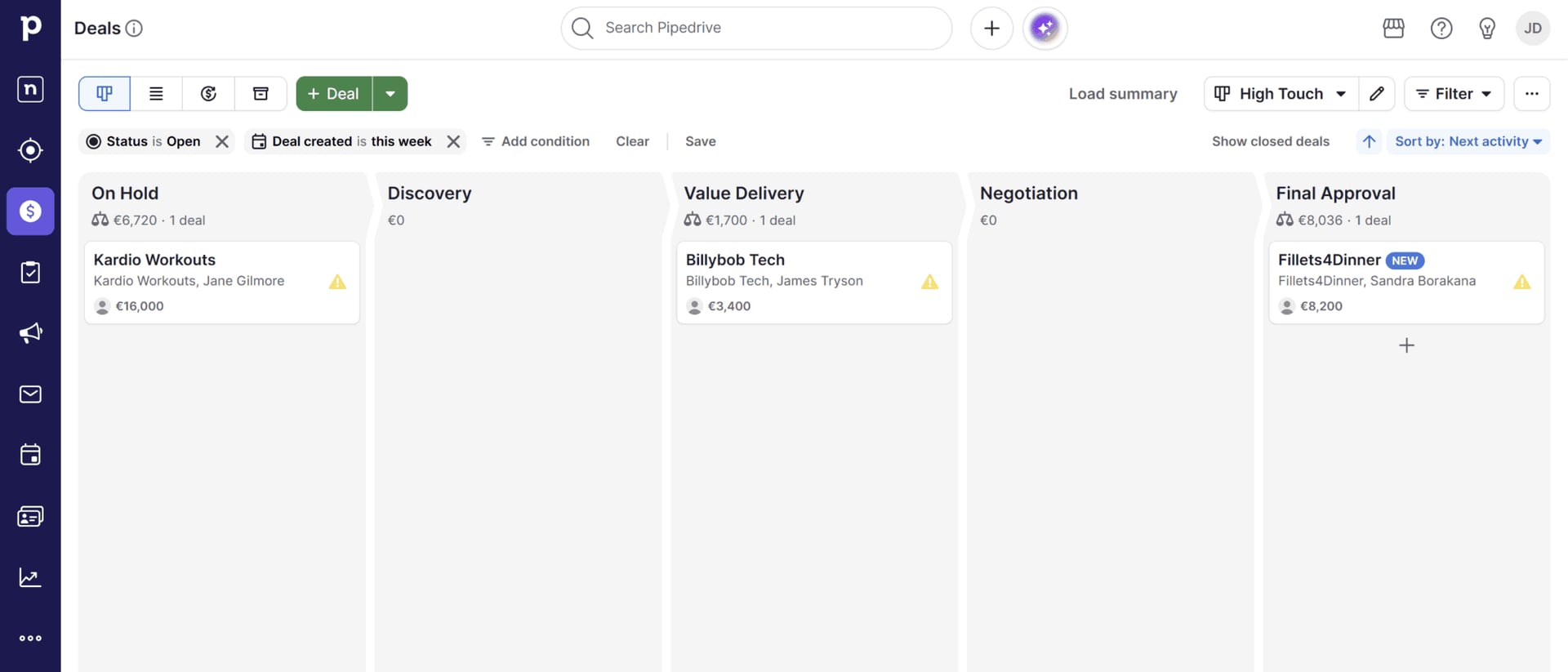
Task: Open Contacts card icon in sidebar
Action: 30,516
